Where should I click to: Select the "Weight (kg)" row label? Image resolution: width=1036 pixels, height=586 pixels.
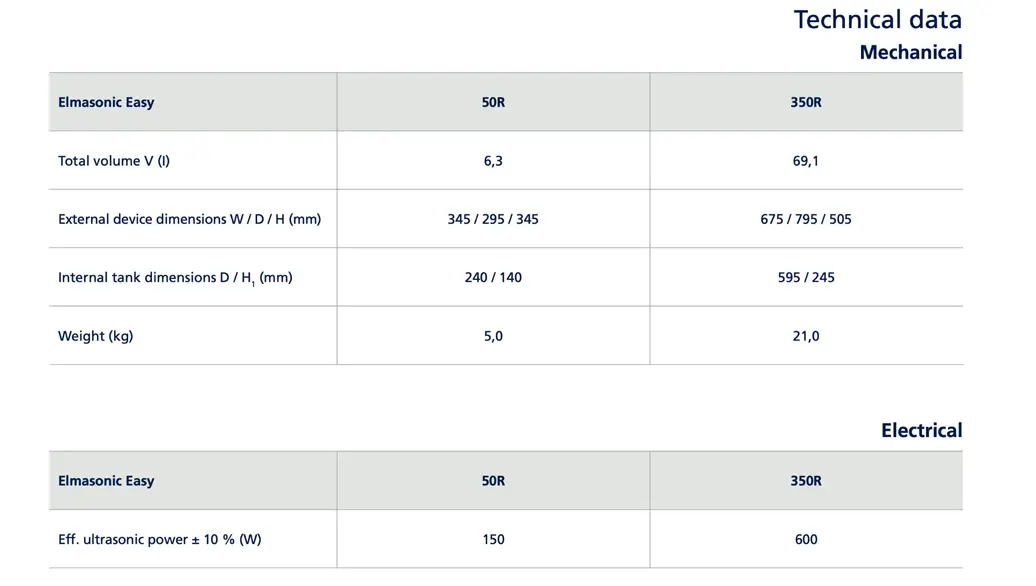click(x=96, y=336)
